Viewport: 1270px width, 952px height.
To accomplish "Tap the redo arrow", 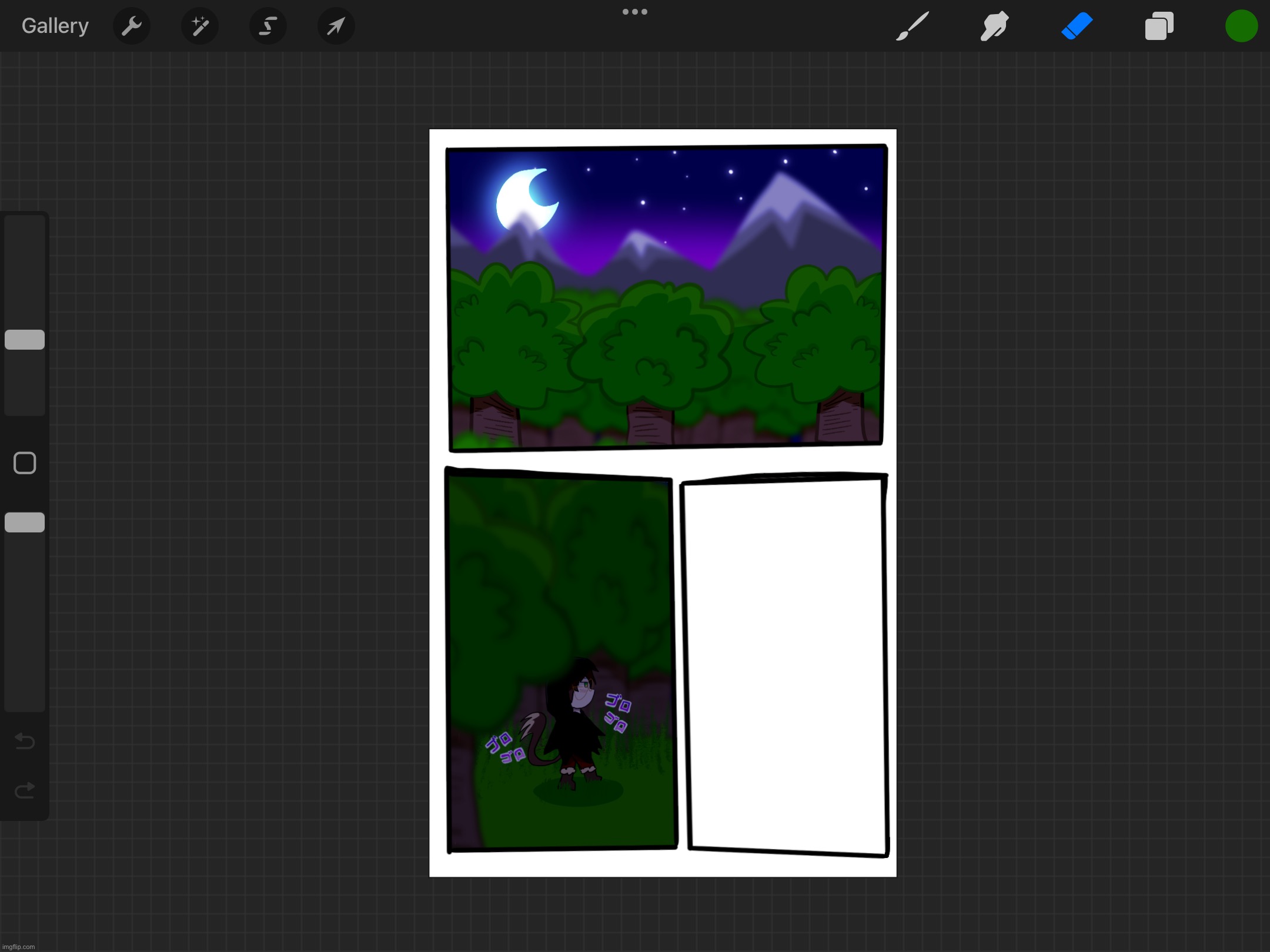I will [25, 790].
